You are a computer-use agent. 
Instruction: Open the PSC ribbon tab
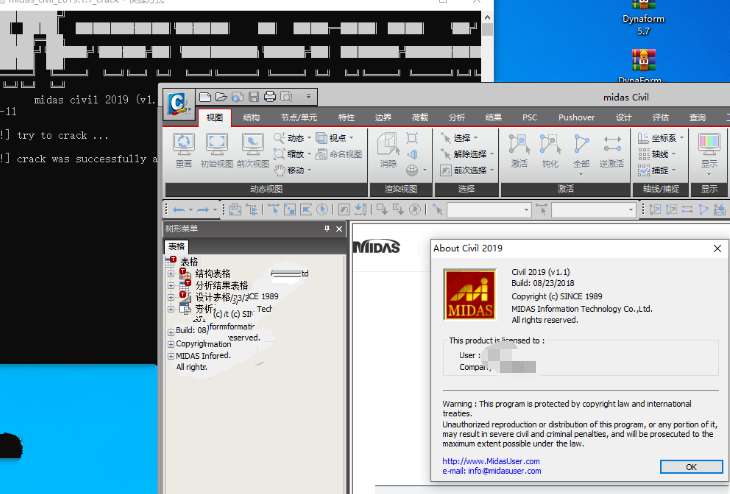click(x=529, y=117)
